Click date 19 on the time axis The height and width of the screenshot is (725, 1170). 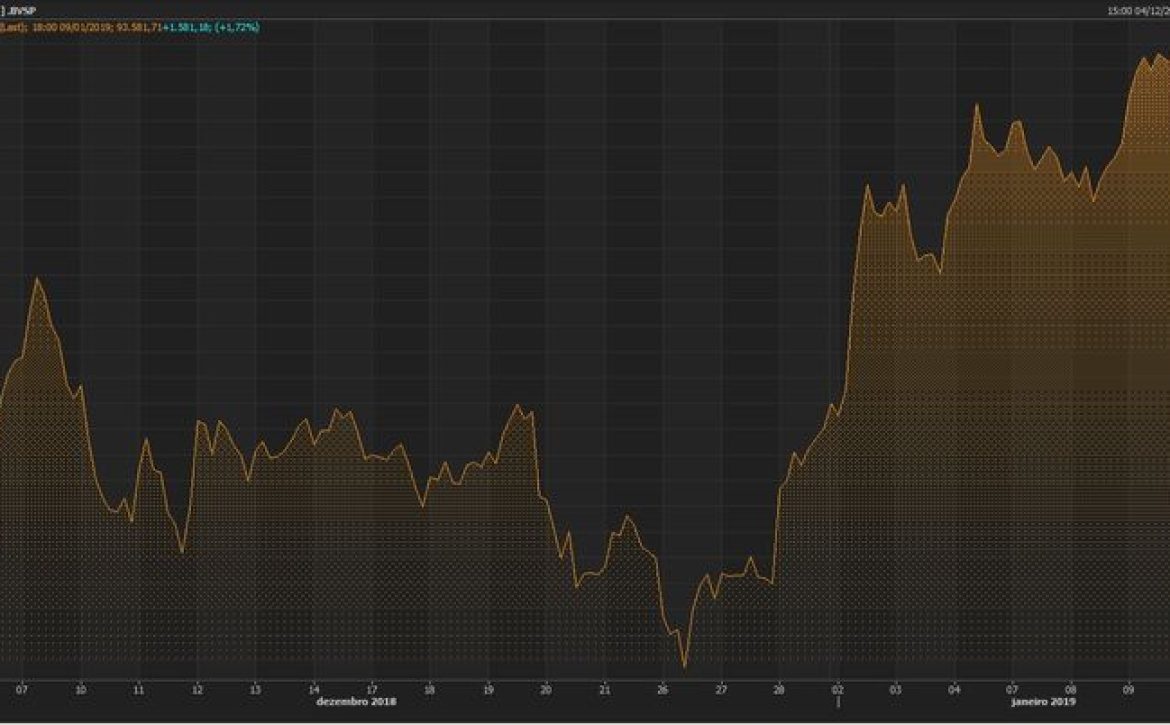click(488, 689)
